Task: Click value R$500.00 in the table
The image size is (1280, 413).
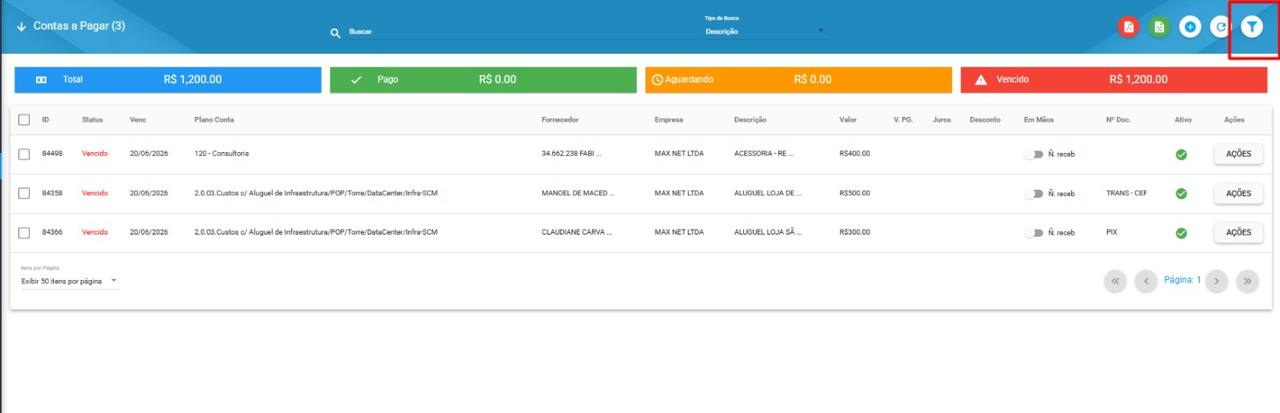Action: pyautogui.click(x=855, y=193)
